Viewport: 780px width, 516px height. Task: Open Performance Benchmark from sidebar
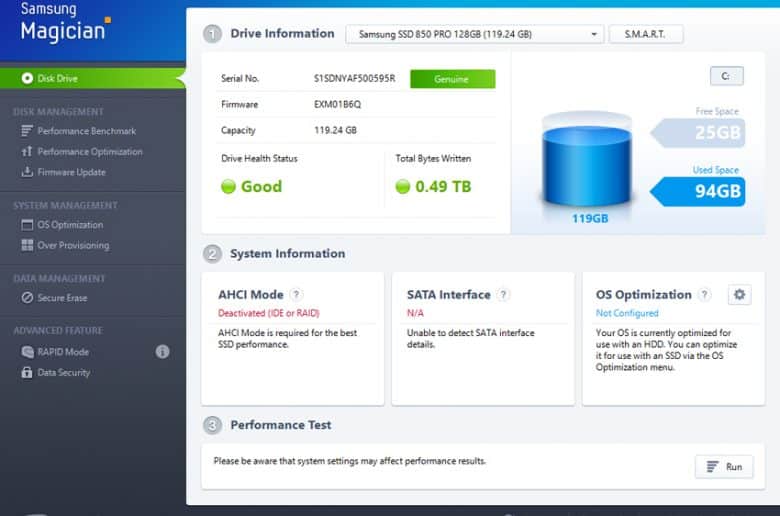point(87,131)
